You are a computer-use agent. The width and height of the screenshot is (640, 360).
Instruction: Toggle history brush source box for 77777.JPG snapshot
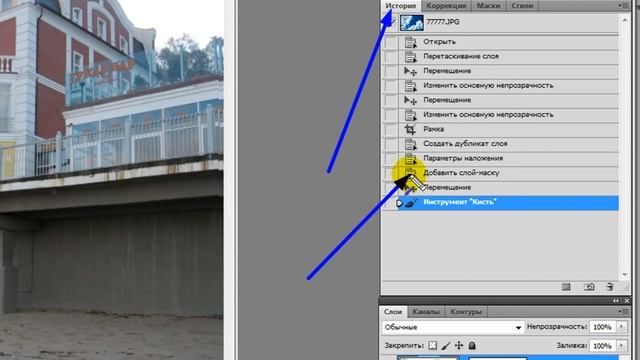click(391, 22)
